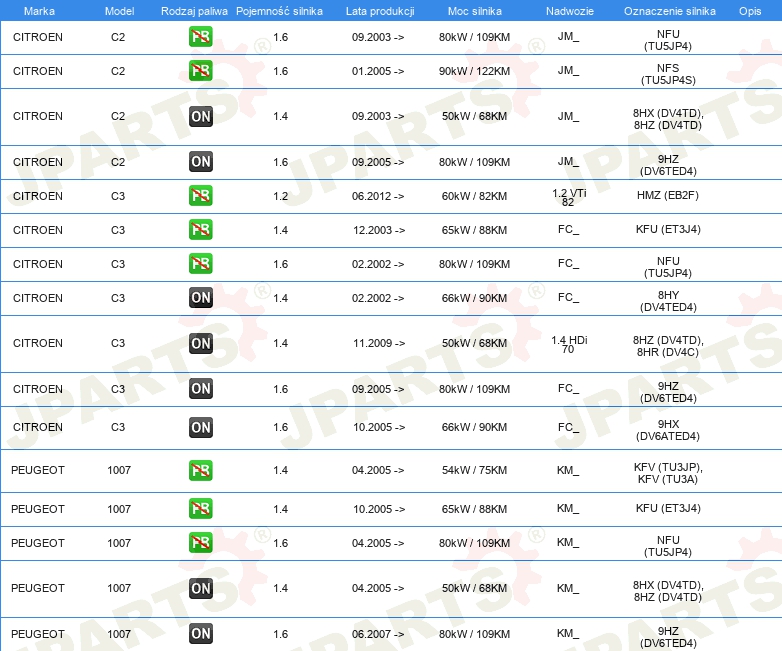Image resolution: width=782 pixels, height=651 pixels.
Task: Click first PEUGEOT brand cell
Action: pyautogui.click(x=38, y=470)
